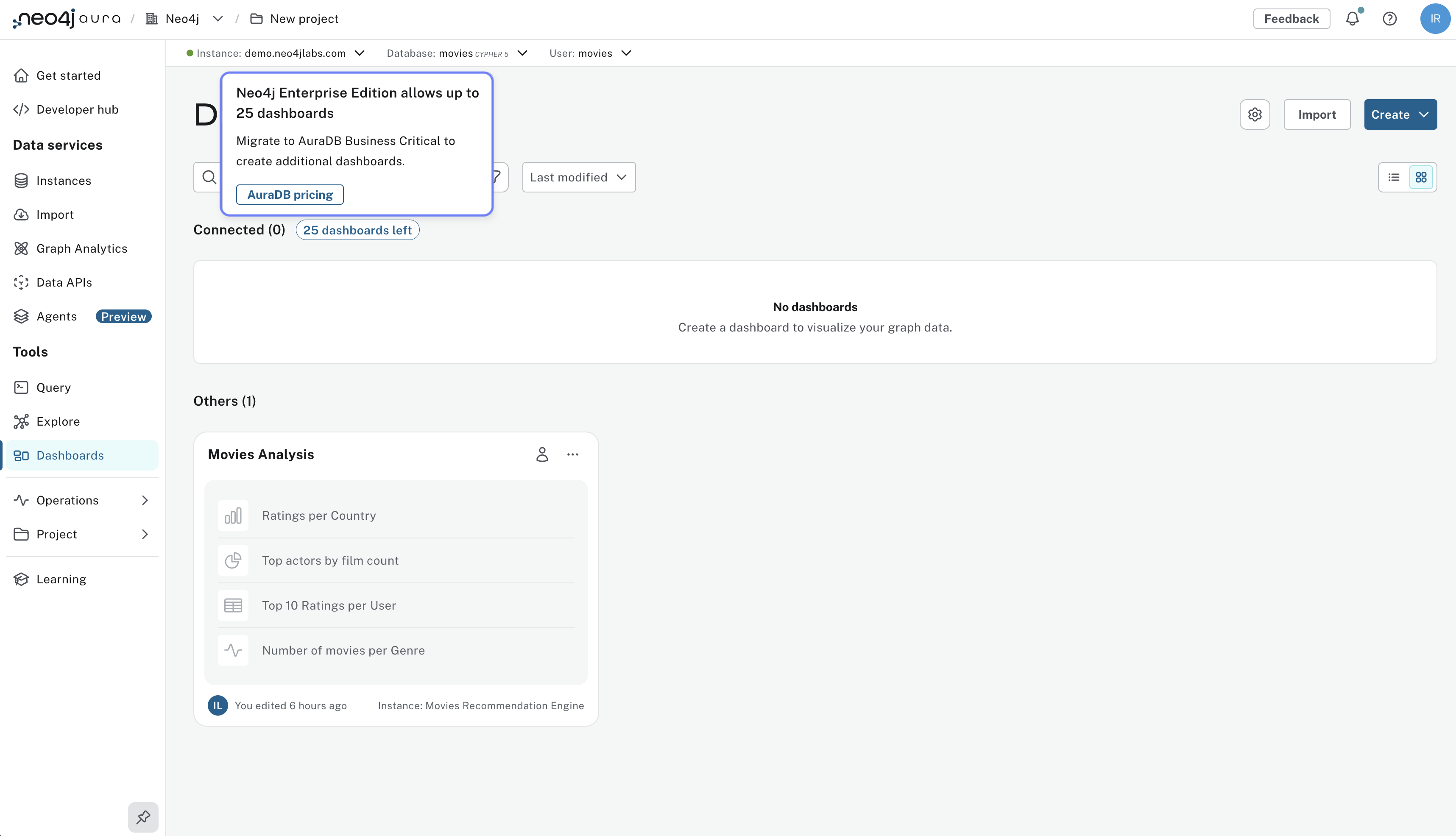Open the Explore visualization tool

tap(58, 421)
